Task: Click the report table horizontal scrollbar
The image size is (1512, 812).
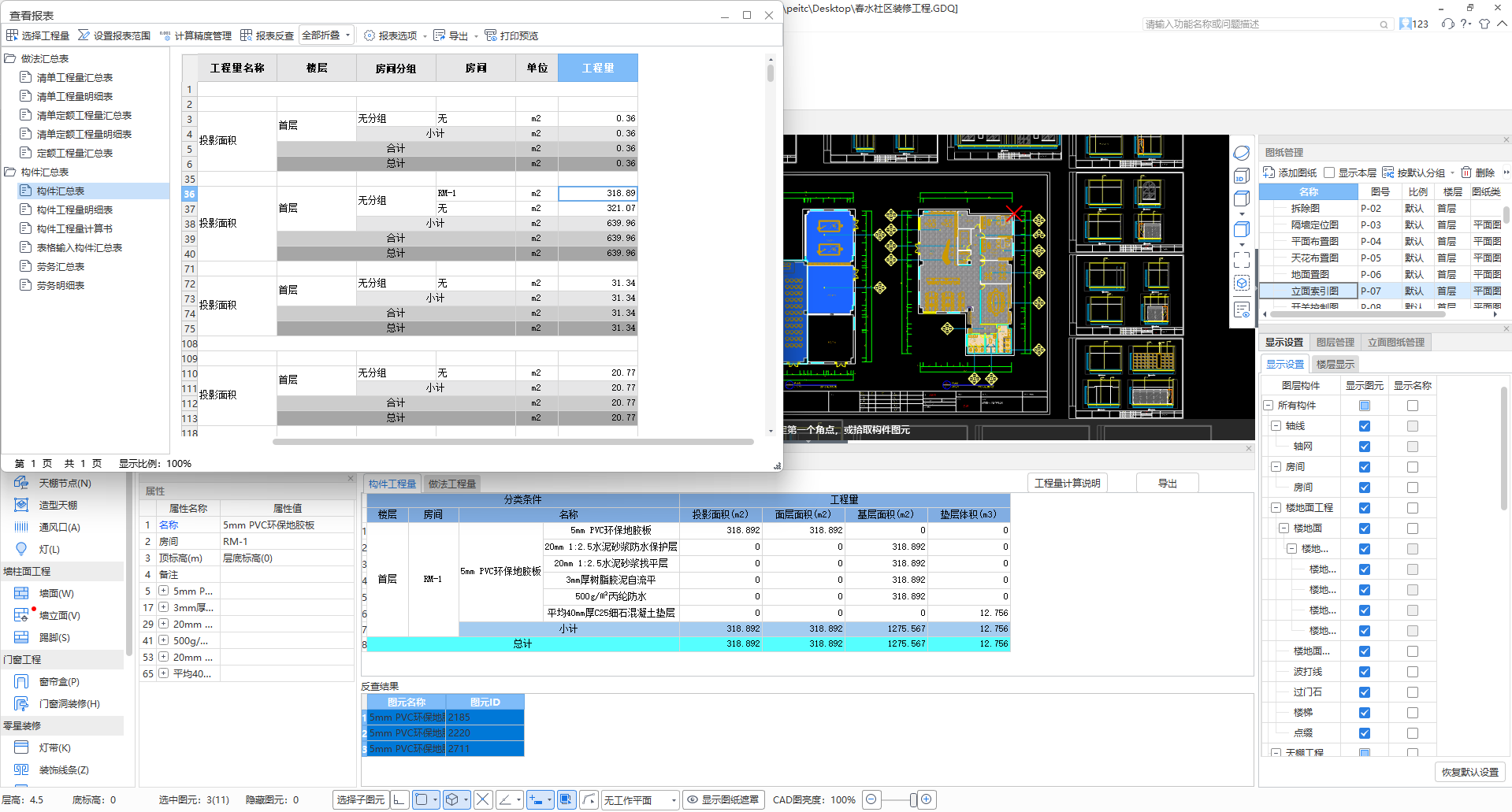Action: point(513,442)
